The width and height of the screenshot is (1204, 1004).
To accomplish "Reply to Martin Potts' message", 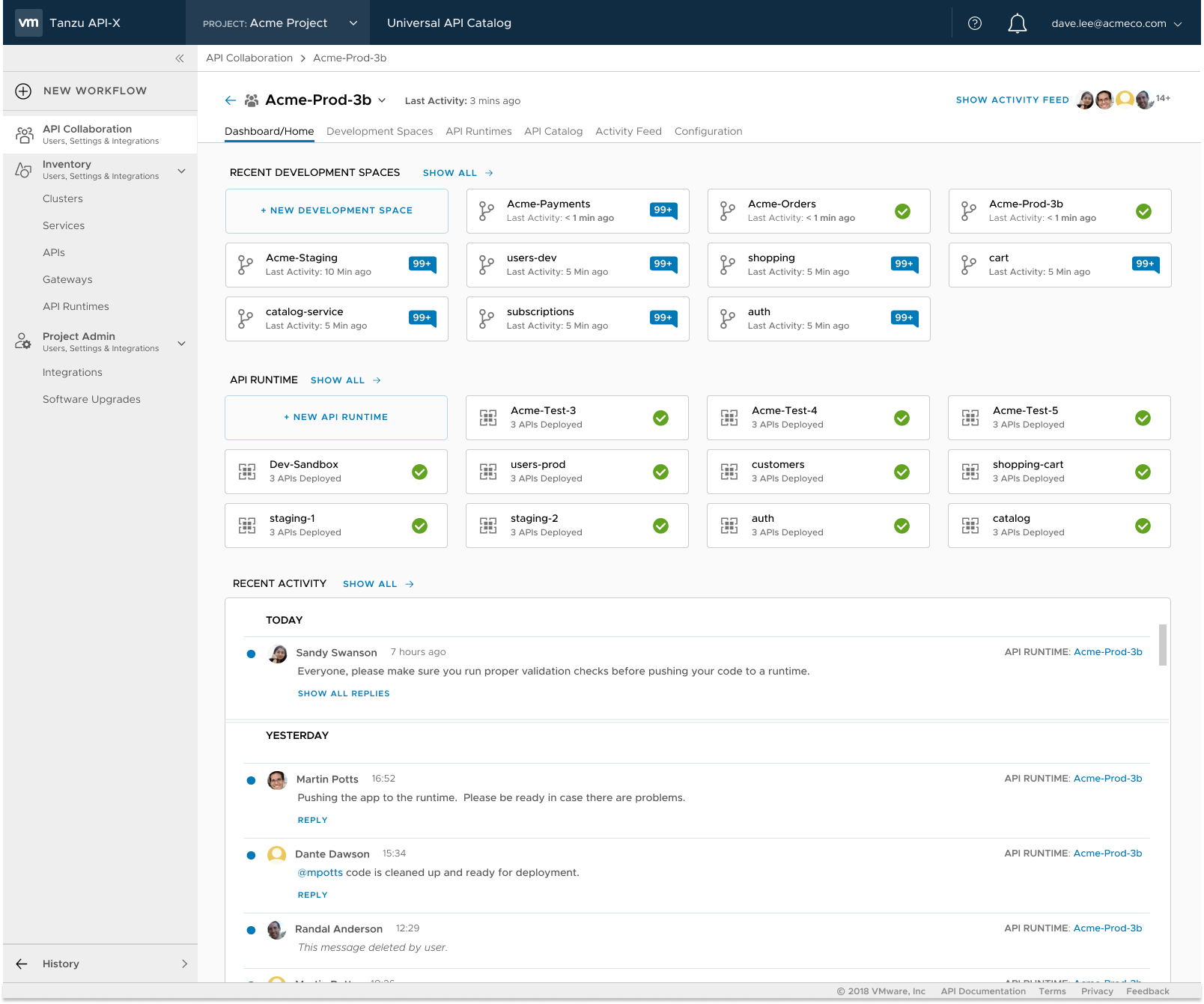I will click(313, 820).
